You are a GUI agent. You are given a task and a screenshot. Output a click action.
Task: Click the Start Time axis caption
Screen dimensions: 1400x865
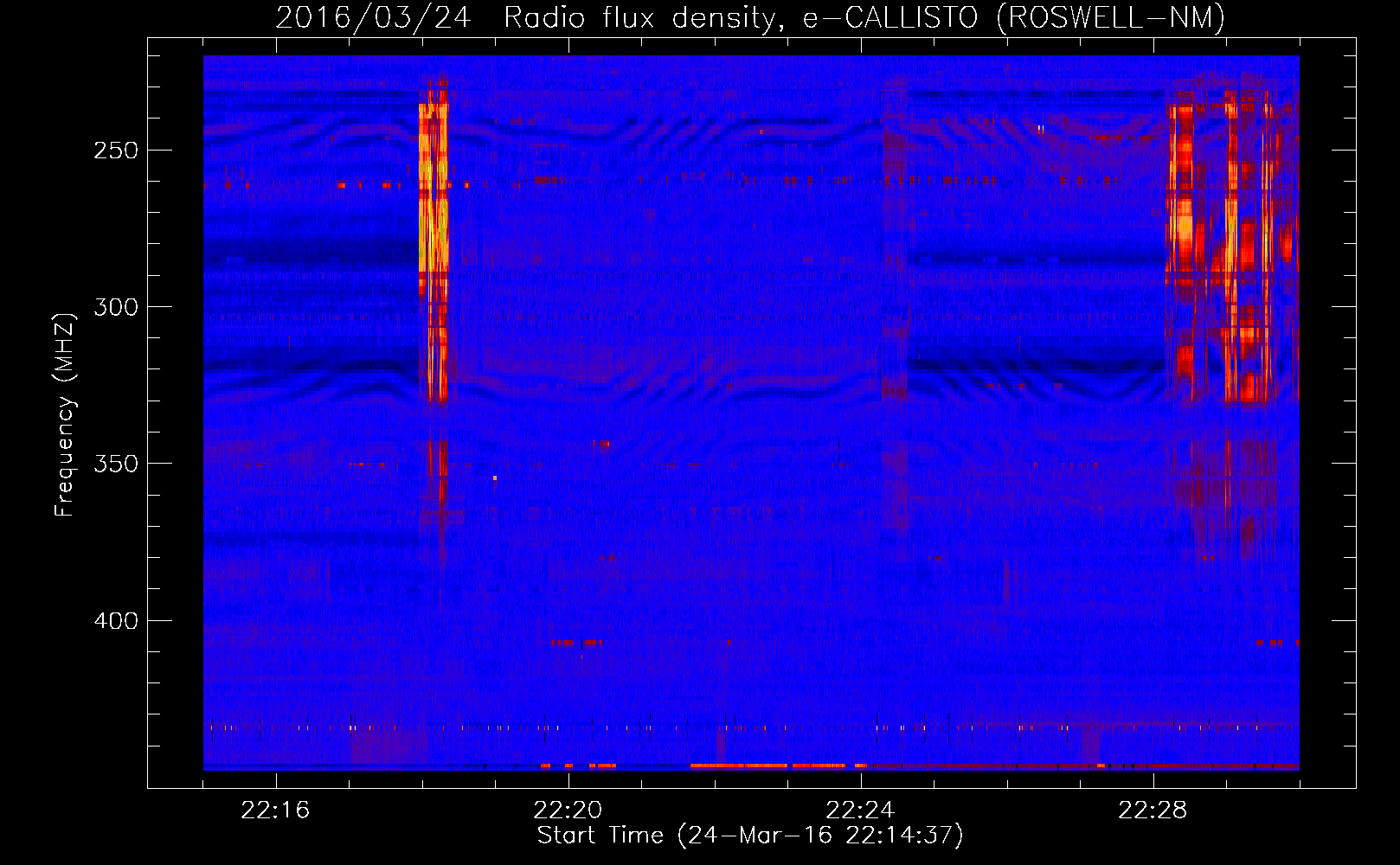pyautogui.click(x=750, y=836)
